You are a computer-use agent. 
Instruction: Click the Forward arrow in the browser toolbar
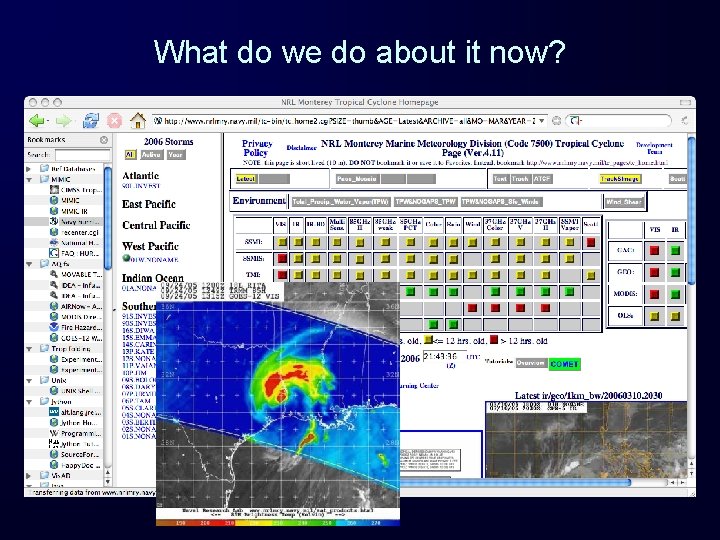click(x=63, y=121)
